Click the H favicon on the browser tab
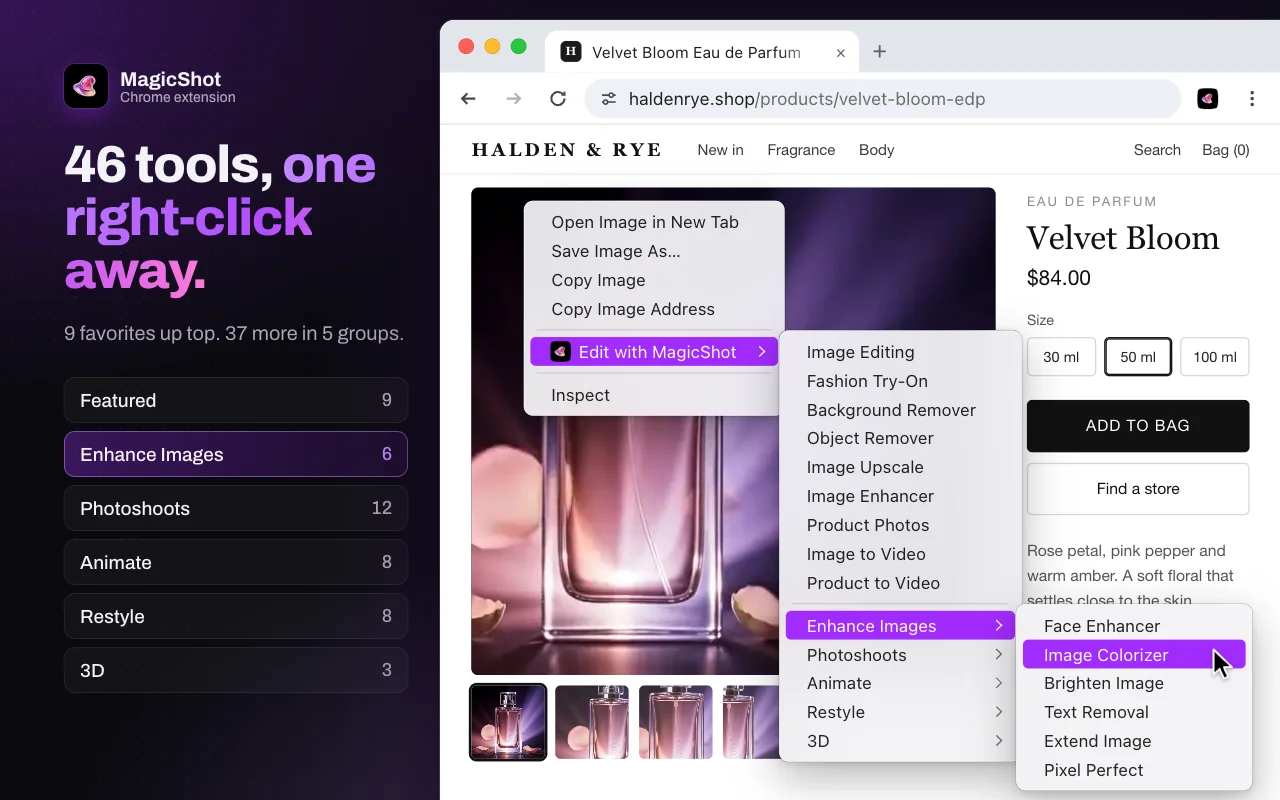The image size is (1280, 800). click(571, 52)
